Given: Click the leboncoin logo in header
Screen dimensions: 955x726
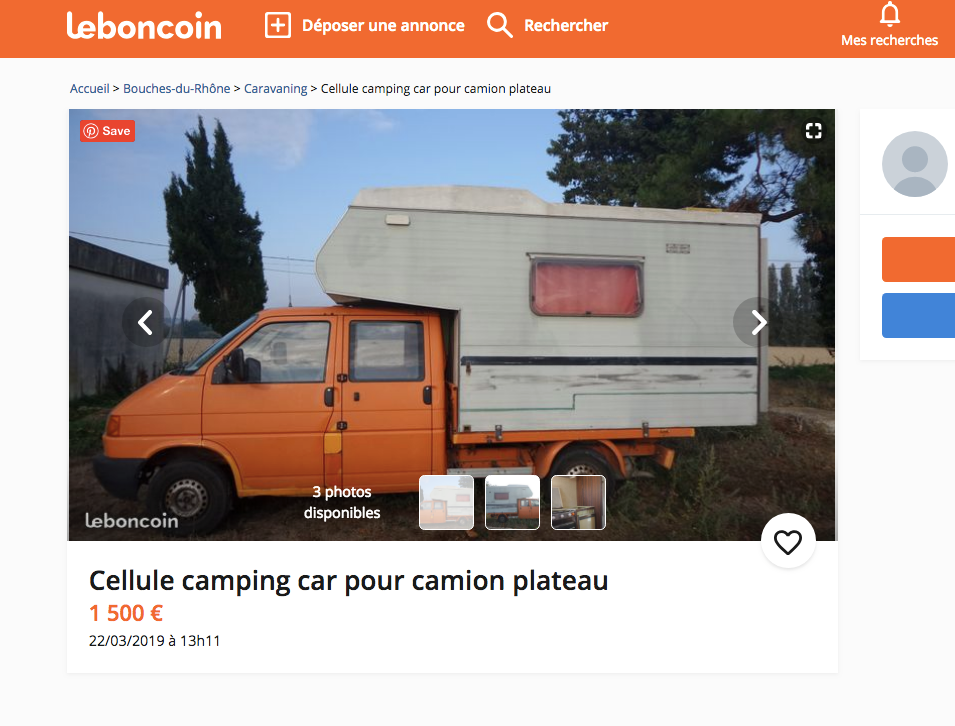Looking at the screenshot, I should [144, 26].
